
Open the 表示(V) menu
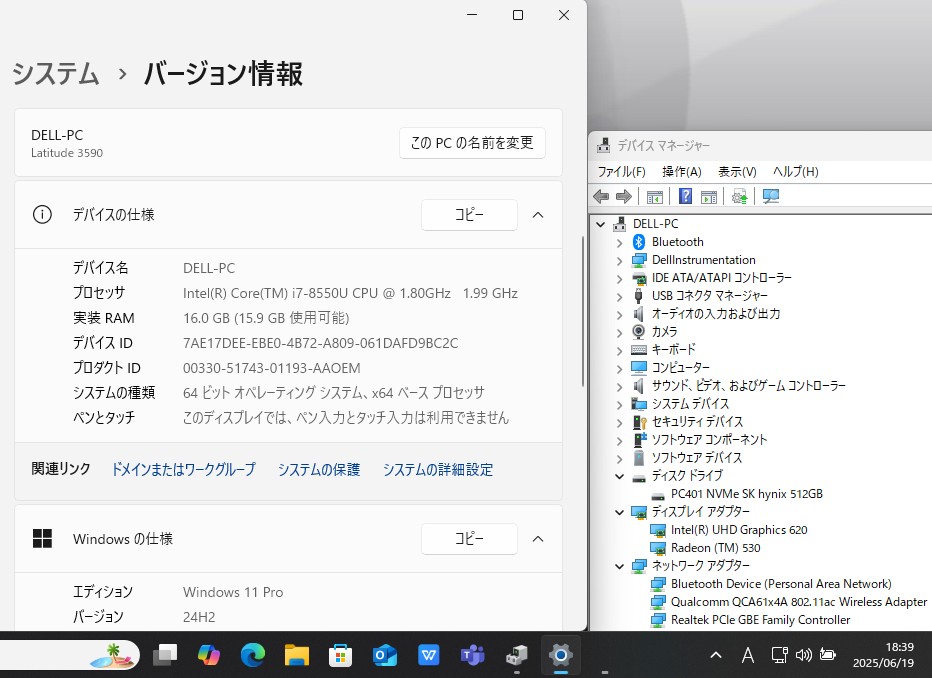tap(737, 172)
